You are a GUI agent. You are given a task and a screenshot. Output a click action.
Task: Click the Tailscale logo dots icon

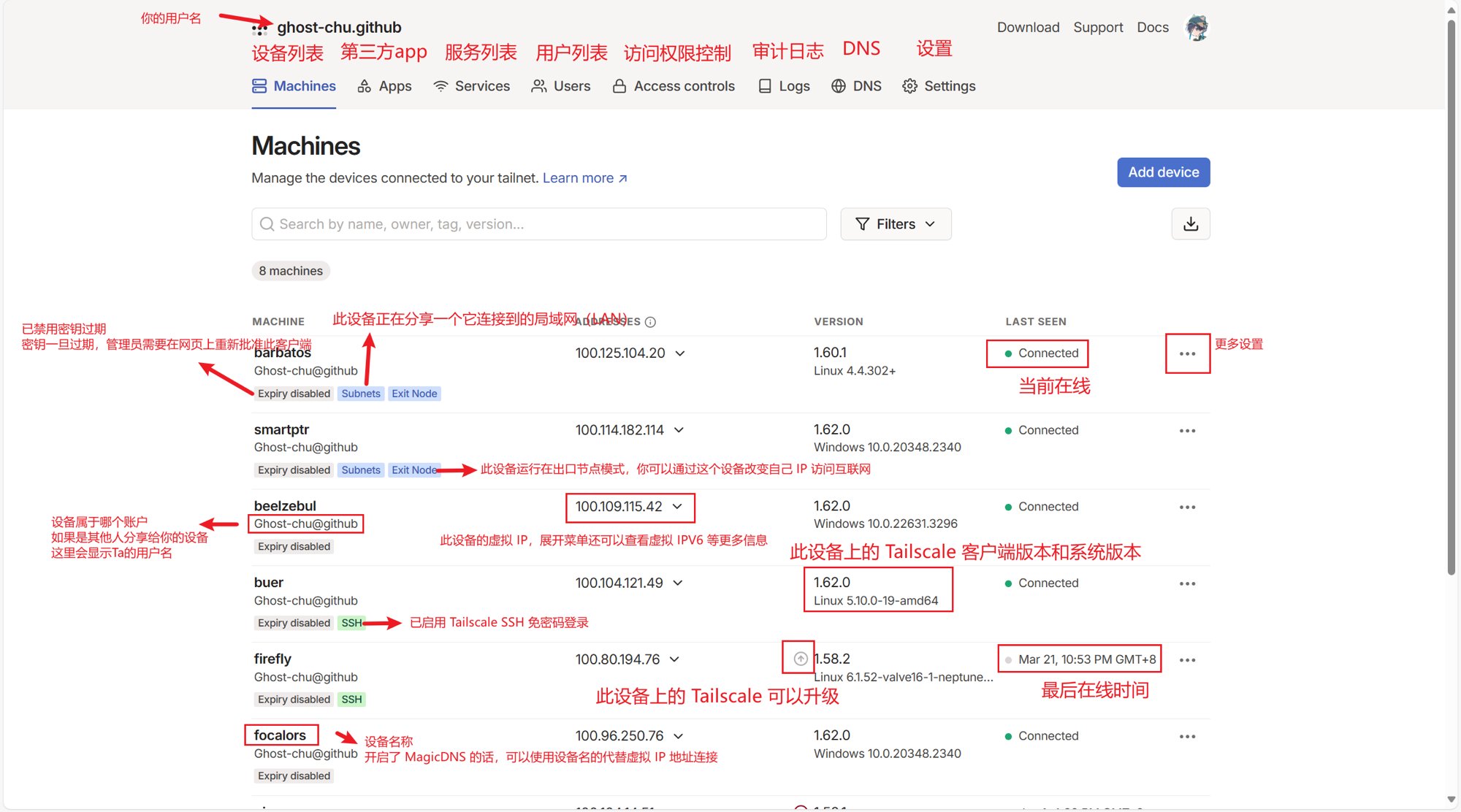coord(259,28)
